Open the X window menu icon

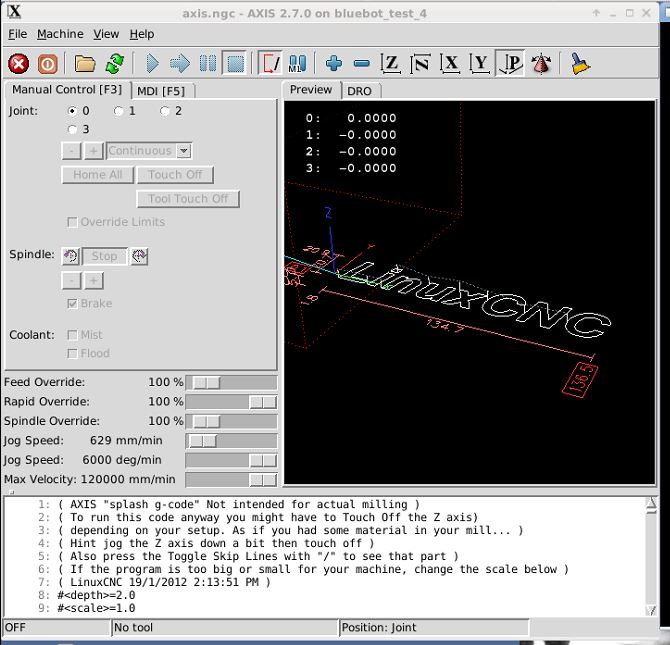14,12
